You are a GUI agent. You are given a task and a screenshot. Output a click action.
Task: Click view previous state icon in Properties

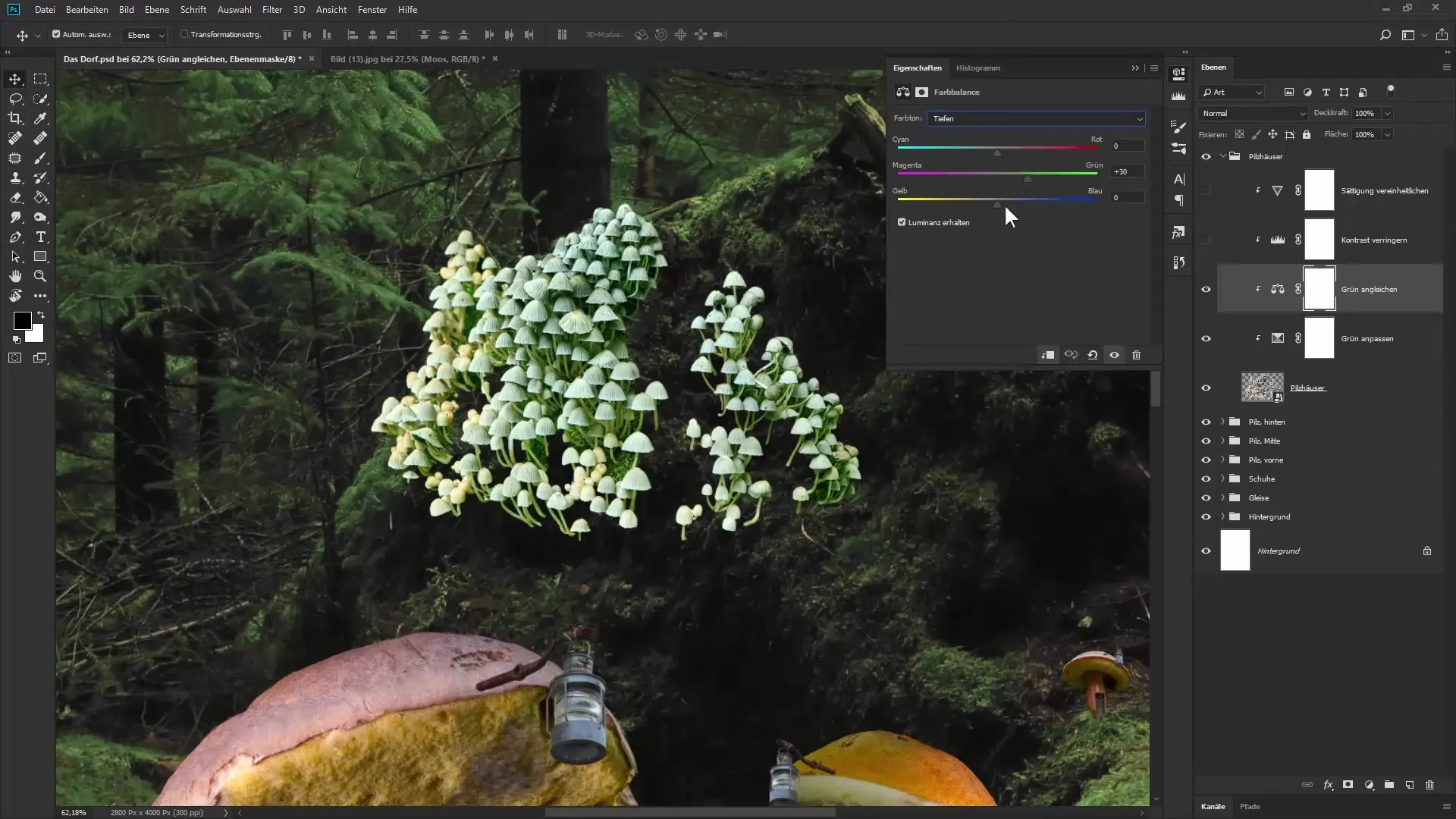[1071, 355]
